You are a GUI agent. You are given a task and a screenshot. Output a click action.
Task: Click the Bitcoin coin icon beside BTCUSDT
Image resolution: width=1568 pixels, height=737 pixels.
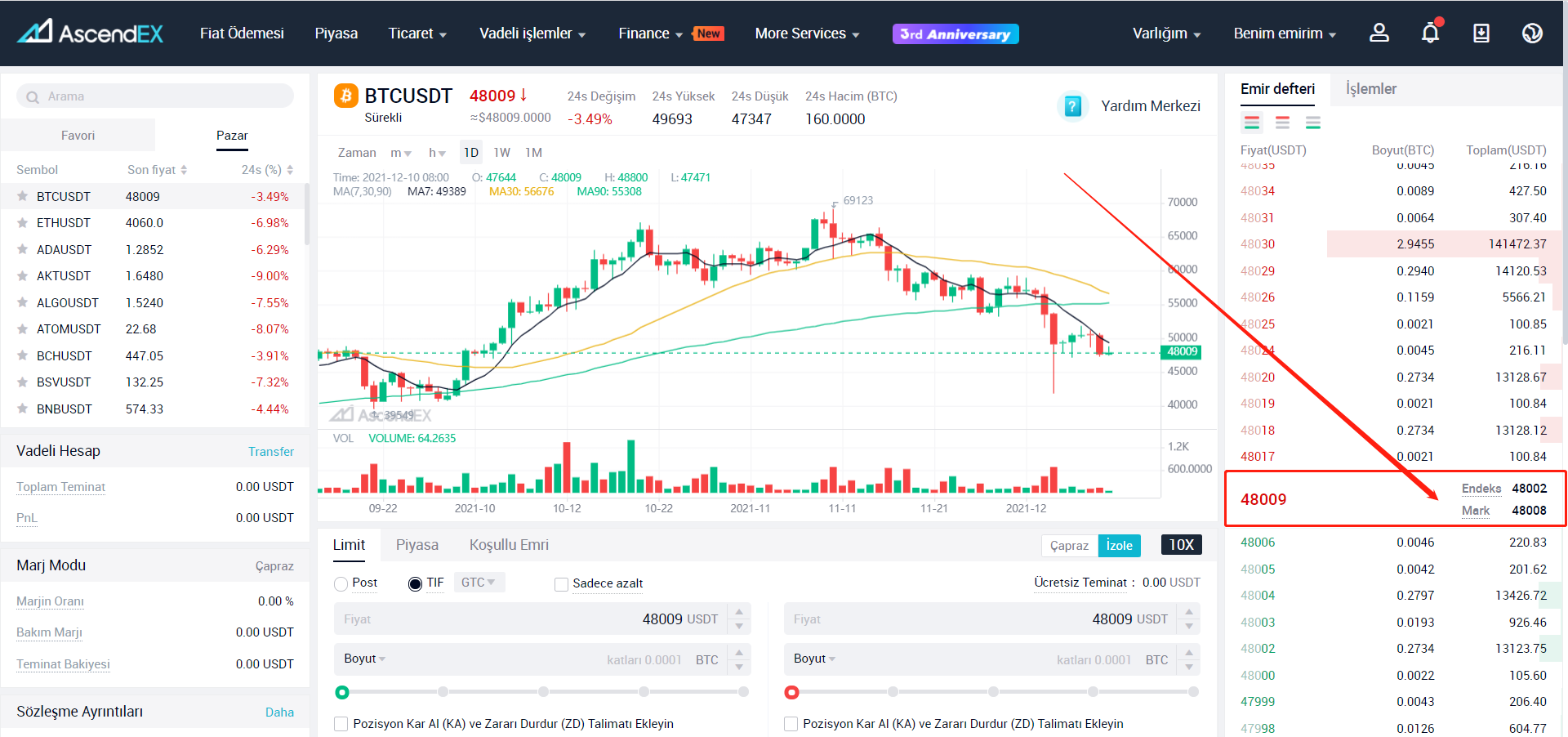click(x=346, y=96)
